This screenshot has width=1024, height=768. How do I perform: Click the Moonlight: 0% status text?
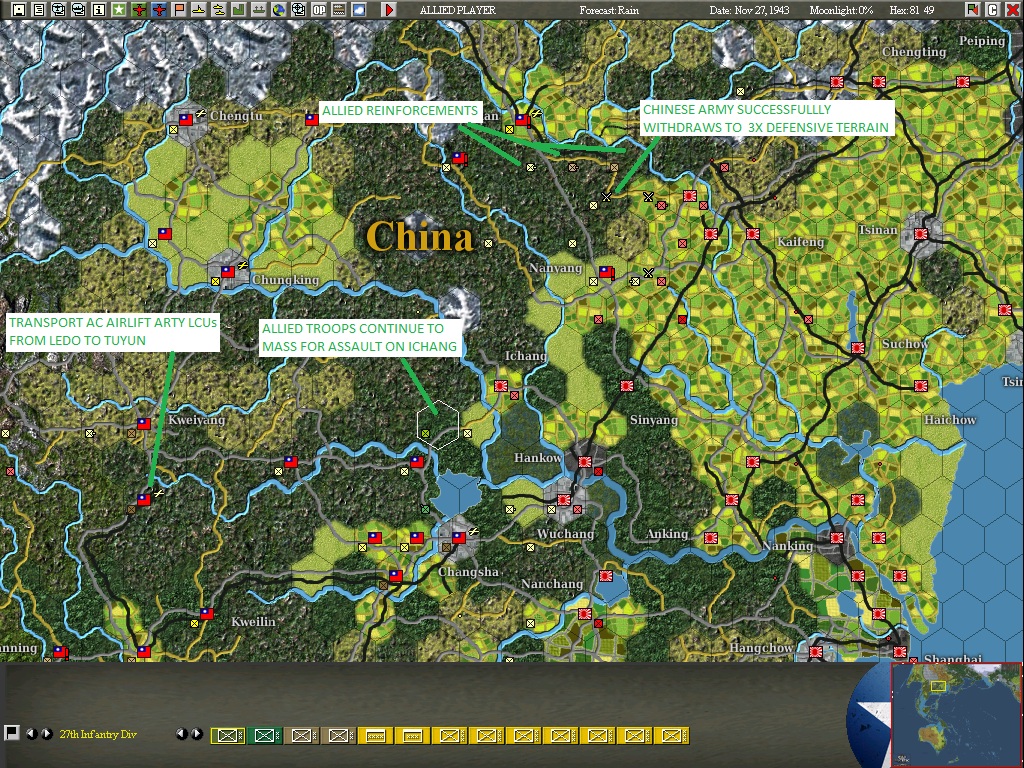[841, 10]
